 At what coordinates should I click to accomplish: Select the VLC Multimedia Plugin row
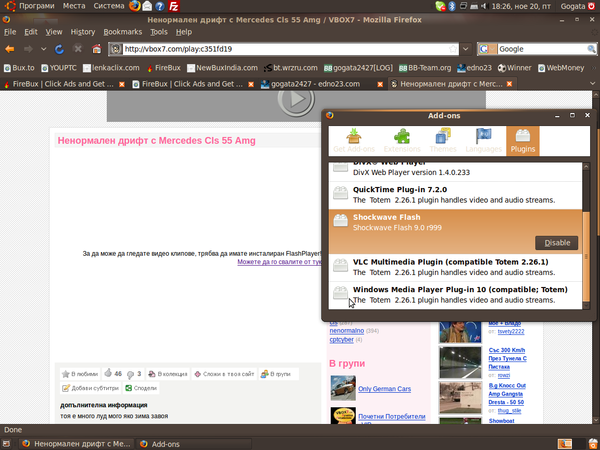455,267
